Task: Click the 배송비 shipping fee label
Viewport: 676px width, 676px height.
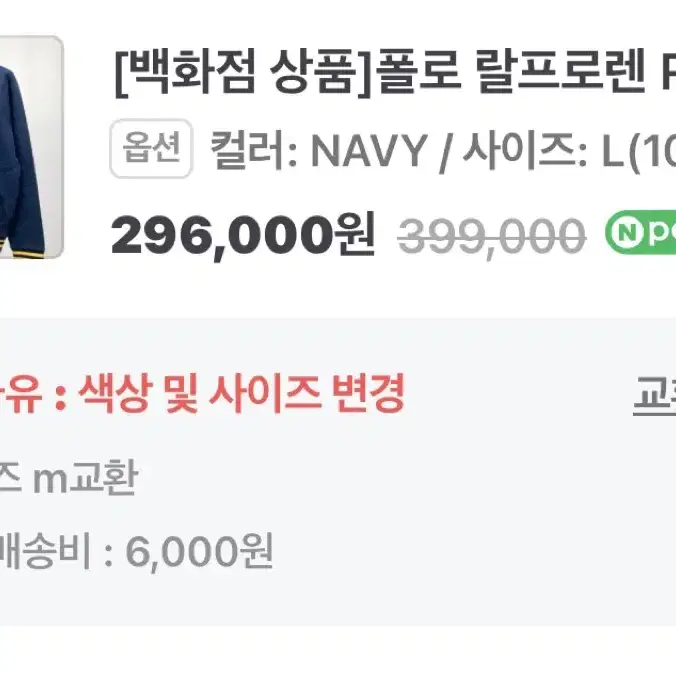Action: click(44, 551)
